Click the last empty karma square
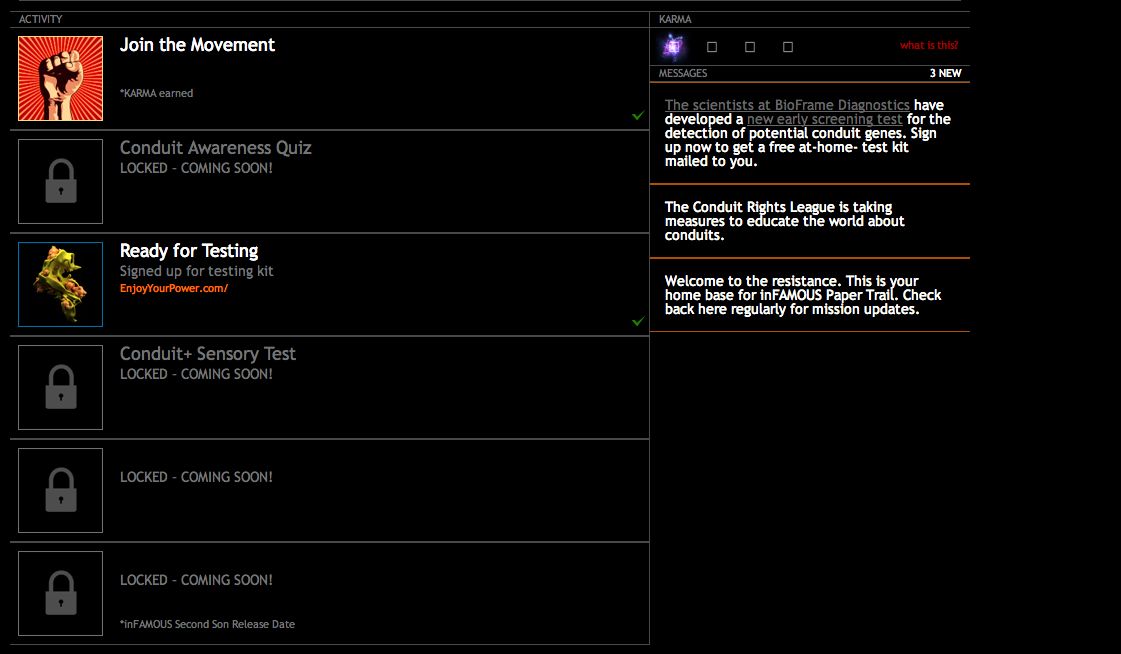The height and width of the screenshot is (654, 1121). point(788,47)
